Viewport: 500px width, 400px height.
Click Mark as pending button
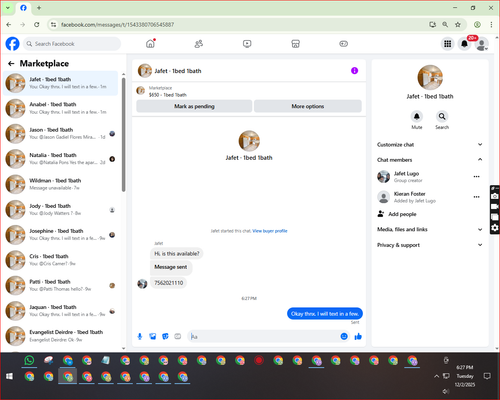click(x=194, y=106)
